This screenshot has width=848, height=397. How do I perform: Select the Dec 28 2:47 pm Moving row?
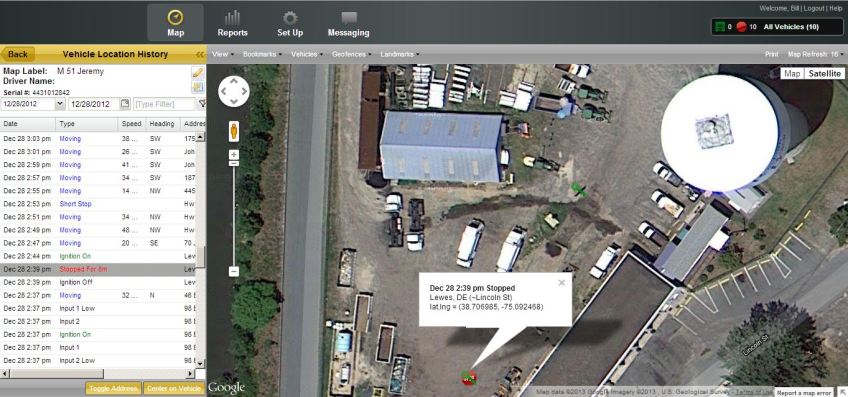click(x=97, y=243)
